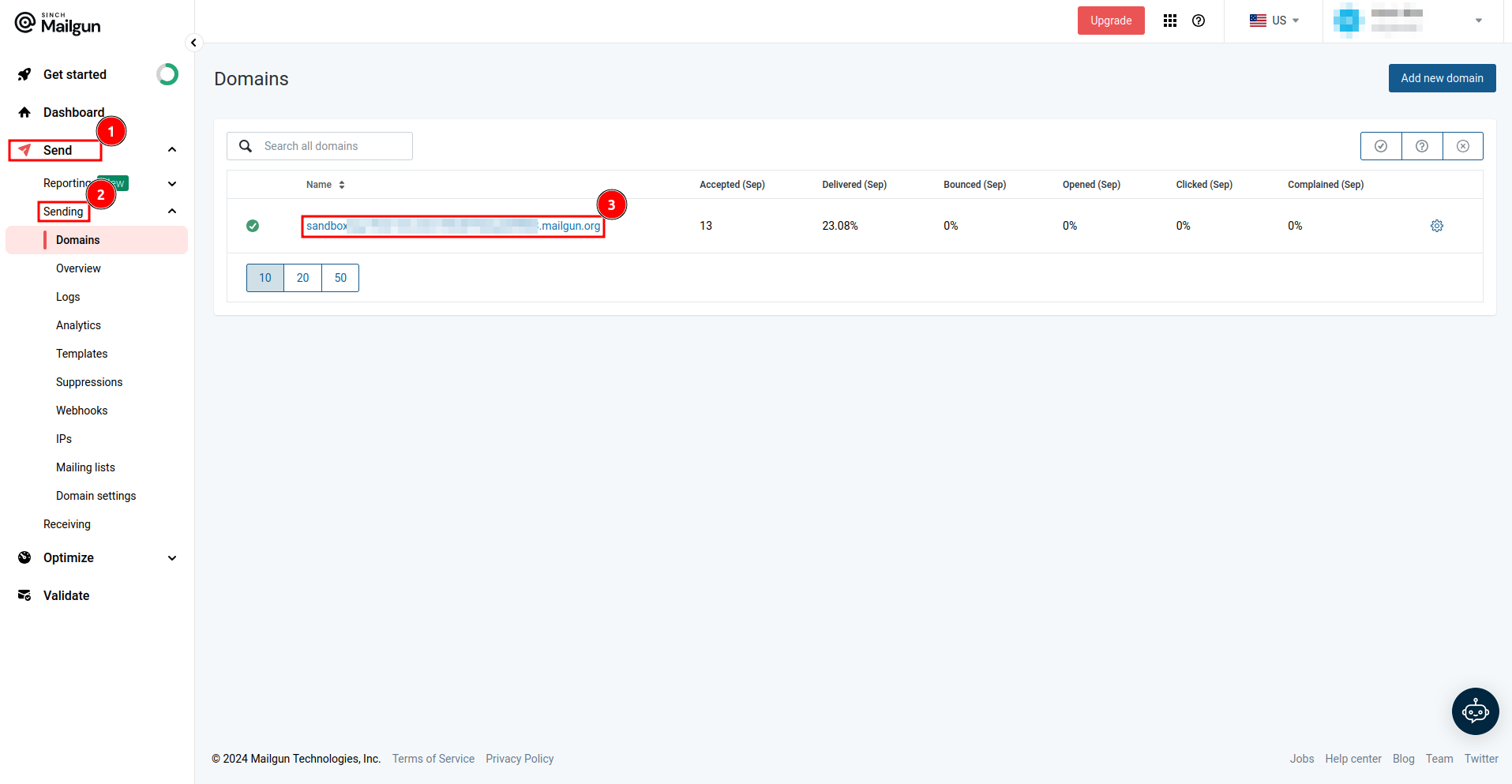Image resolution: width=1512 pixels, height=784 pixels.
Task: Open Terms of Service link
Action: pos(433,759)
